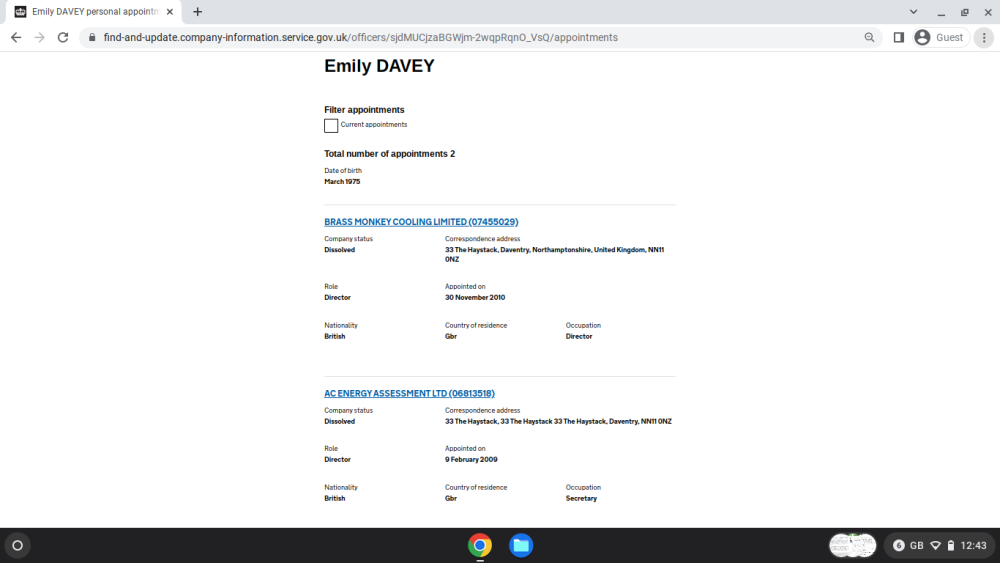Go back to previous page
The image size is (1000, 563).
pos(16,38)
